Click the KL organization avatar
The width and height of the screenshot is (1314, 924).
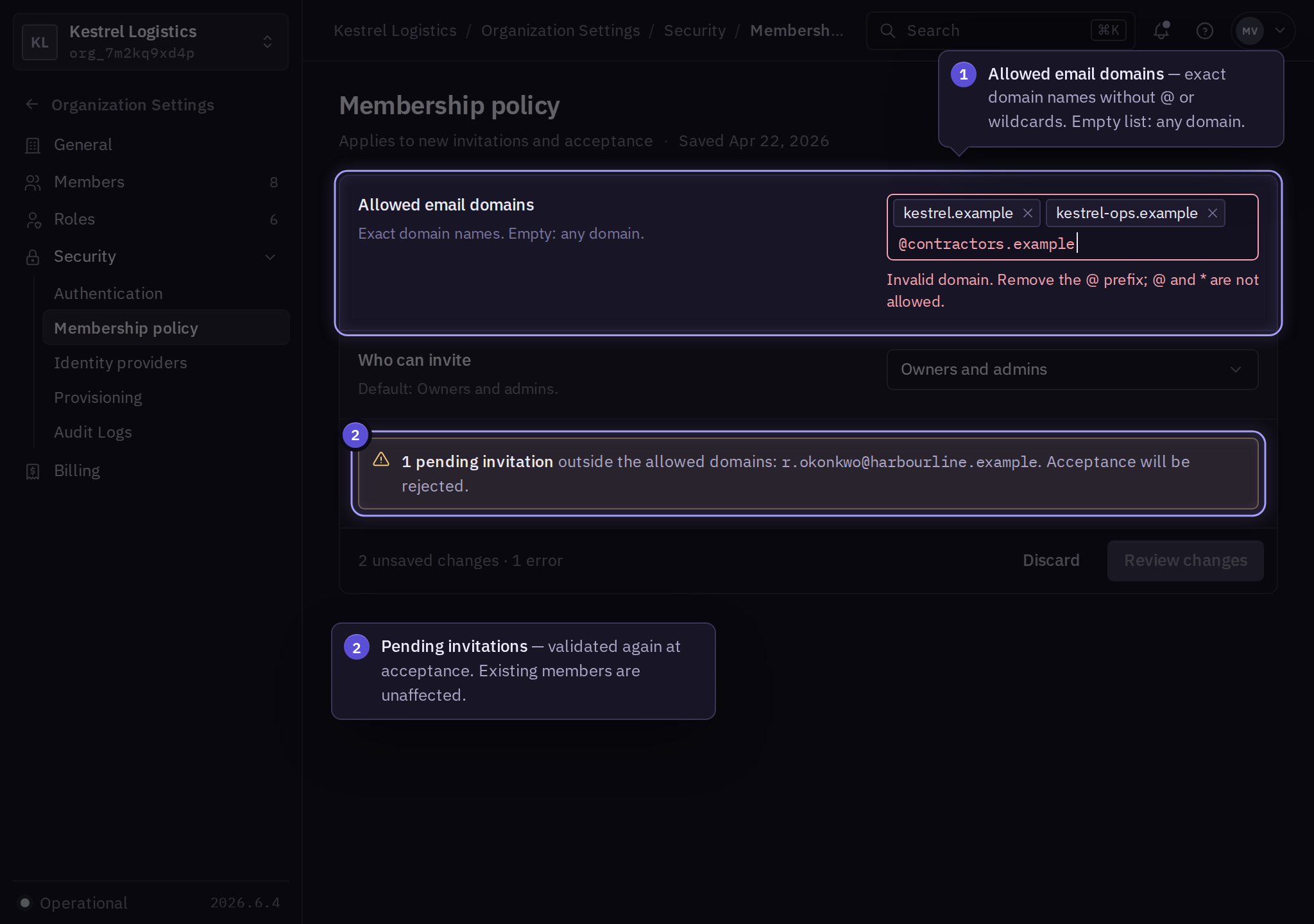click(40, 42)
